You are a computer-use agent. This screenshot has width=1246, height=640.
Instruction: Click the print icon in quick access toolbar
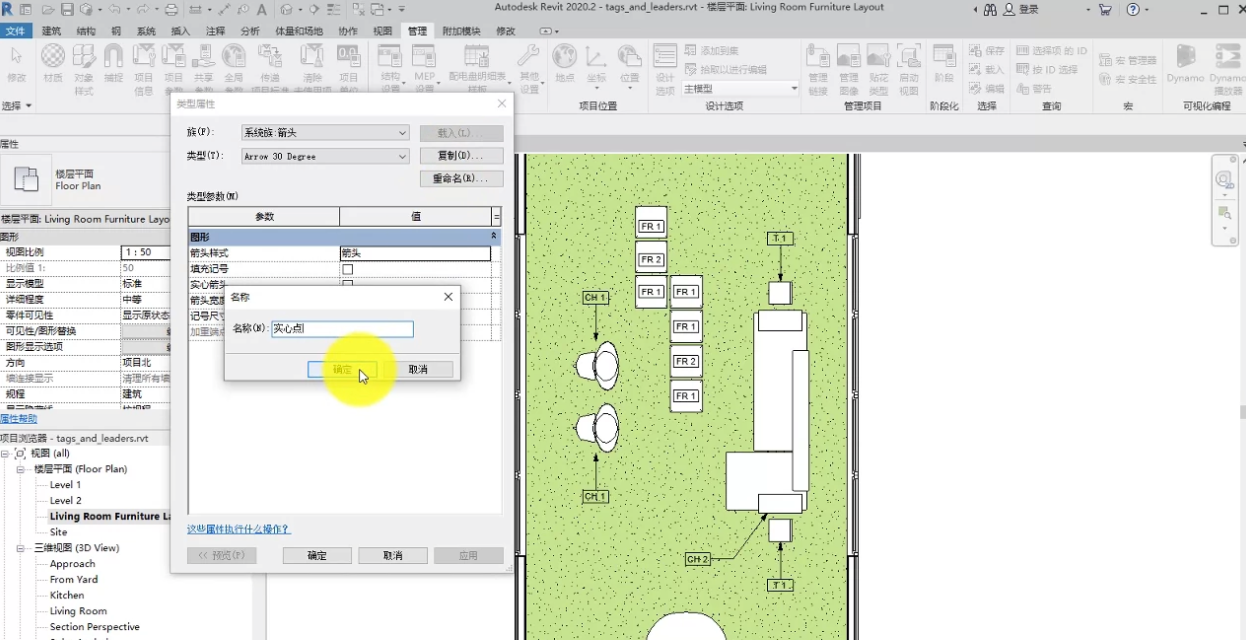click(x=170, y=9)
